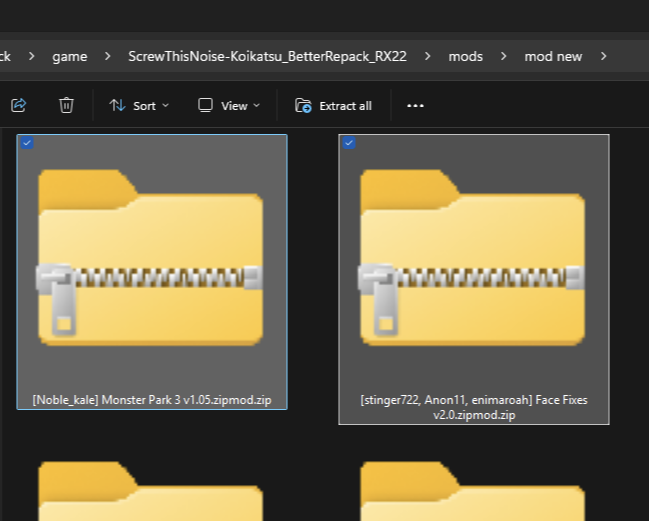Select the Face Fixes zip folder icon

pyautogui.click(x=473, y=258)
